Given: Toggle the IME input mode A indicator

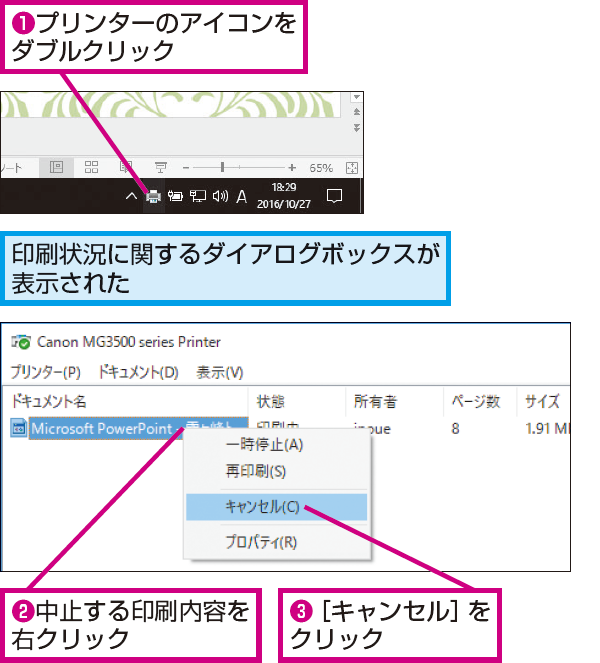Looking at the screenshot, I should [x=241, y=197].
